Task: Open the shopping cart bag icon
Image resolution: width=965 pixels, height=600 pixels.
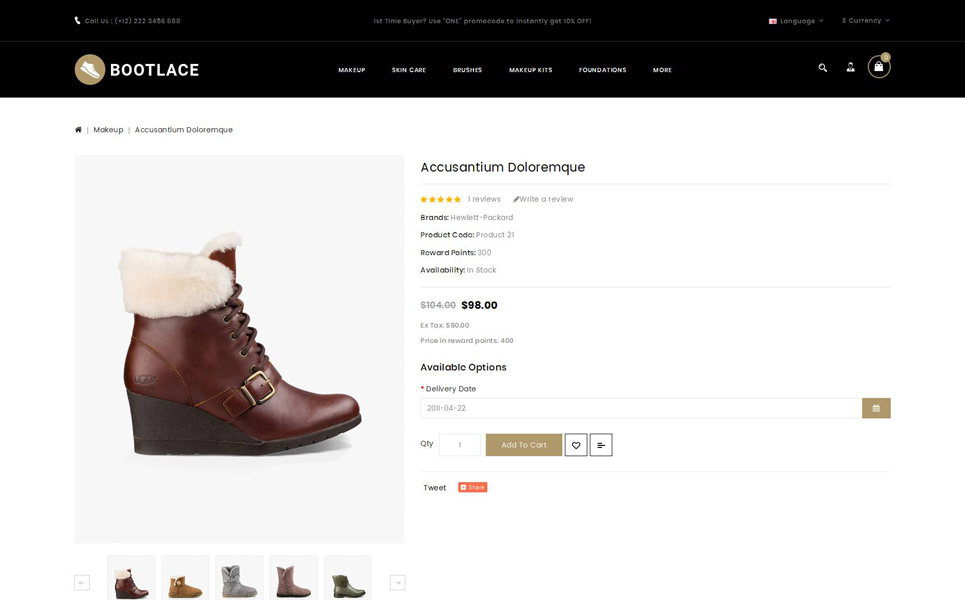Action: point(878,67)
